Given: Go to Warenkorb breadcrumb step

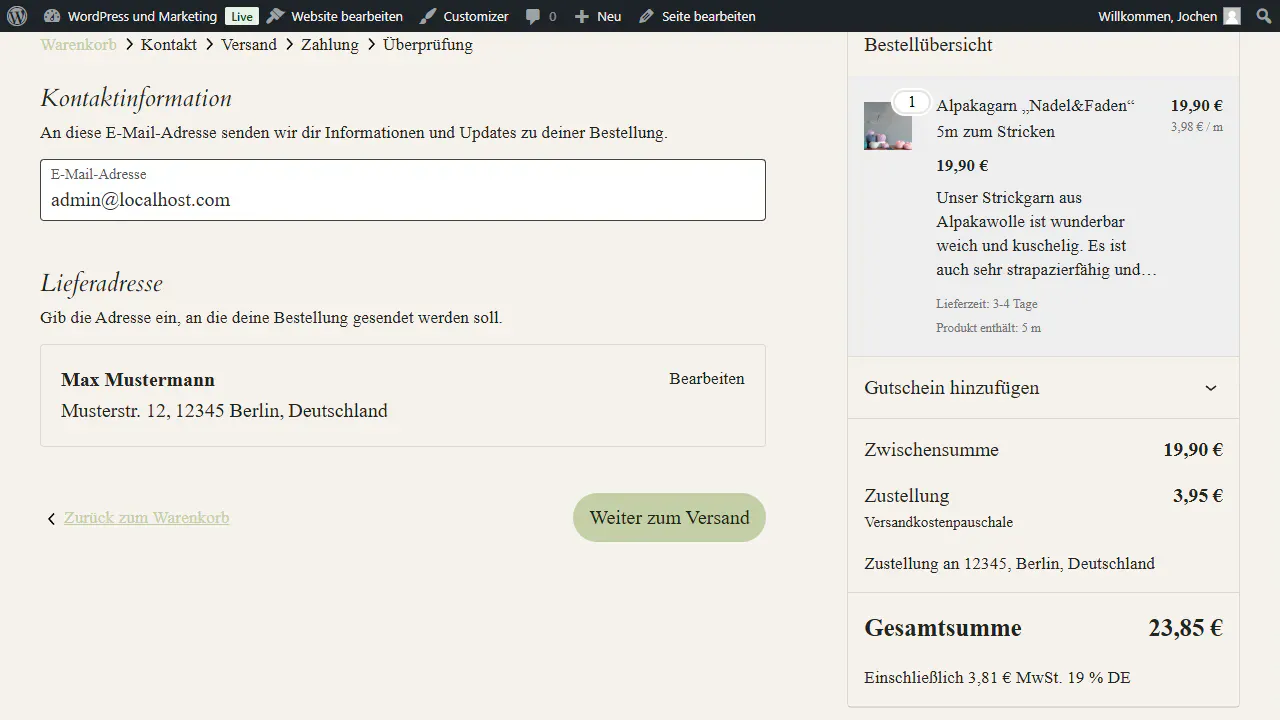Looking at the screenshot, I should [78, 44].
